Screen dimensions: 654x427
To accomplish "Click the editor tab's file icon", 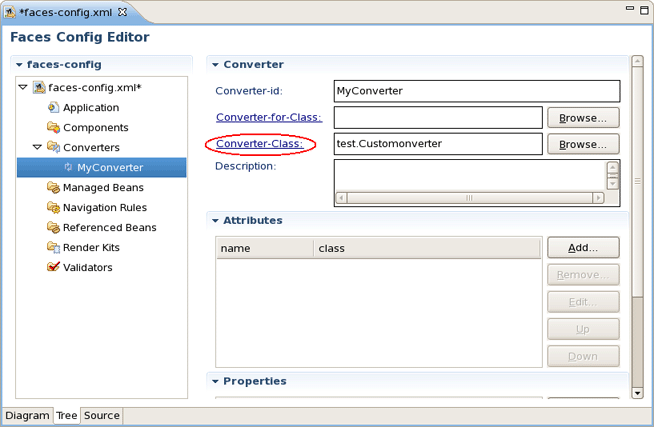I will tap(10, 12).
